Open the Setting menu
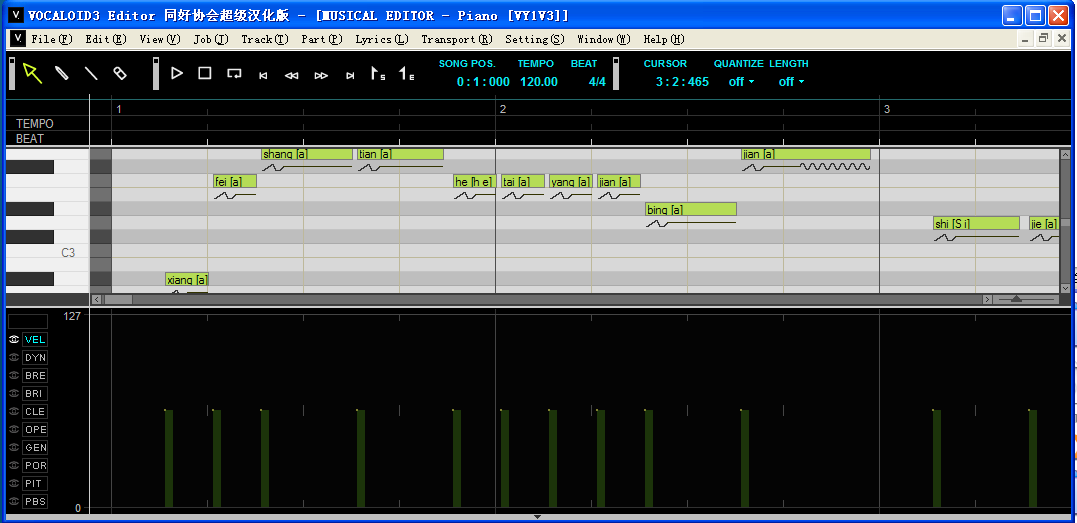The height and width of the screenshot is (523, 1077). [534, 39]
